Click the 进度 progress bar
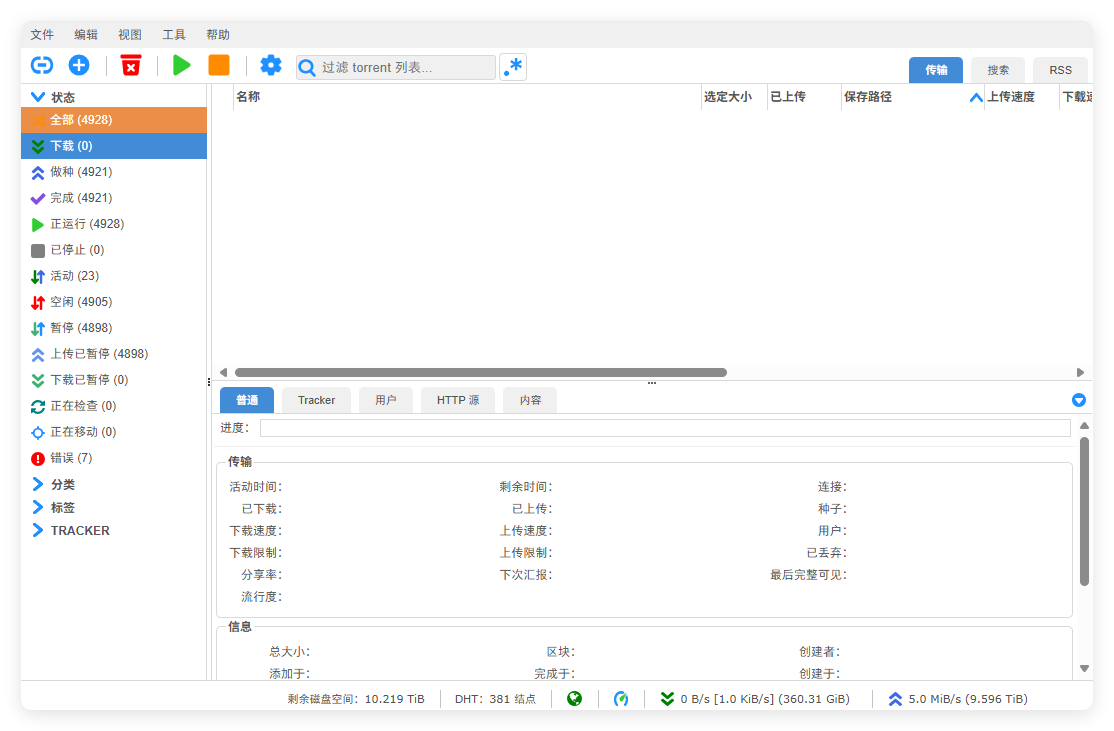 pyautogui.click(x=665, y=427)
